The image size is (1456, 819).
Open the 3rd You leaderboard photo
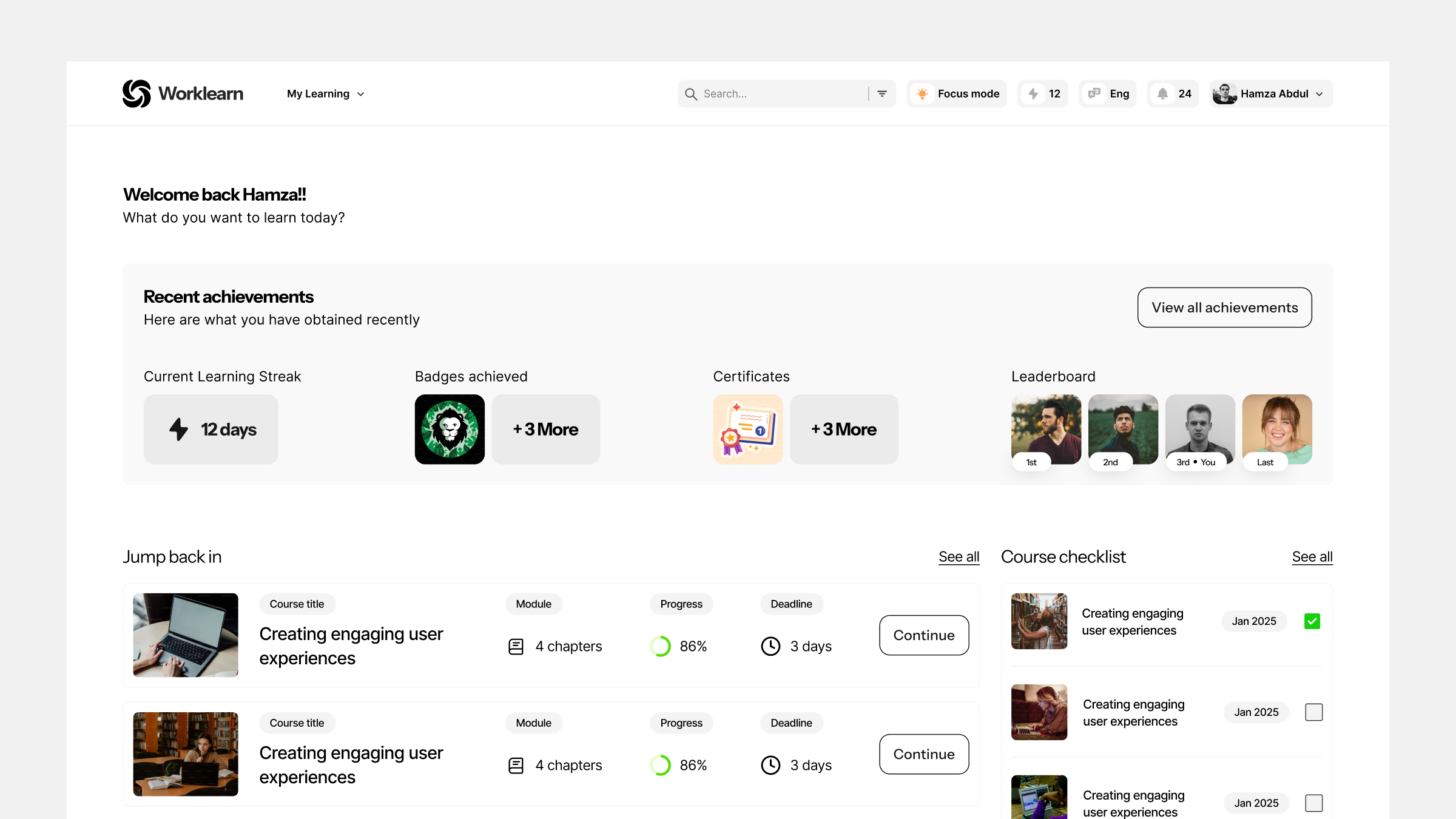pos(1200,429)
